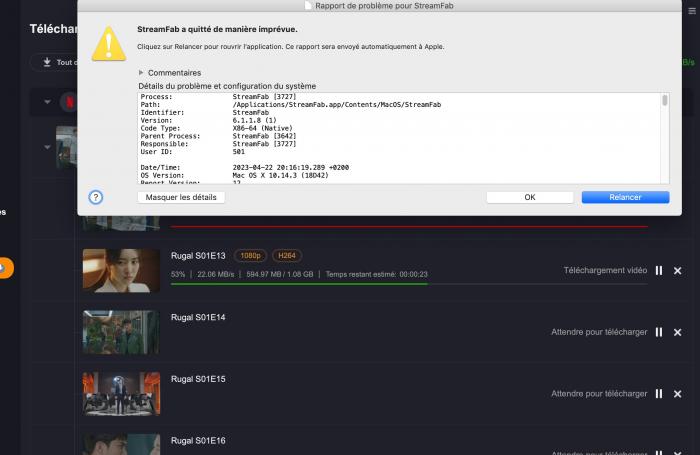Click the red progress bar below the dialog
The width and height of the screenshot is (700, 455).
point(409,226)
